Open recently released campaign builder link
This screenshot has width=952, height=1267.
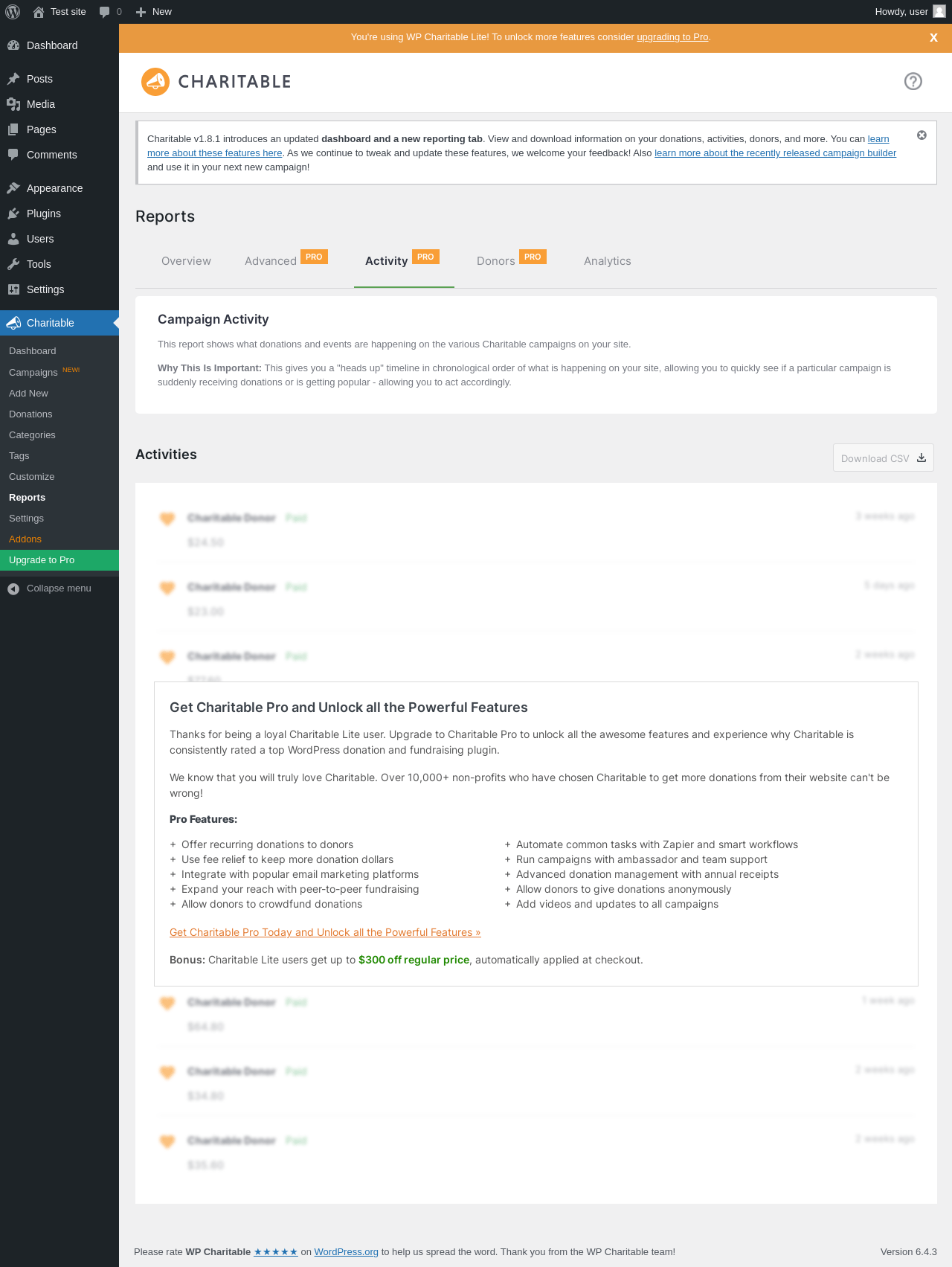pos(775,153)
